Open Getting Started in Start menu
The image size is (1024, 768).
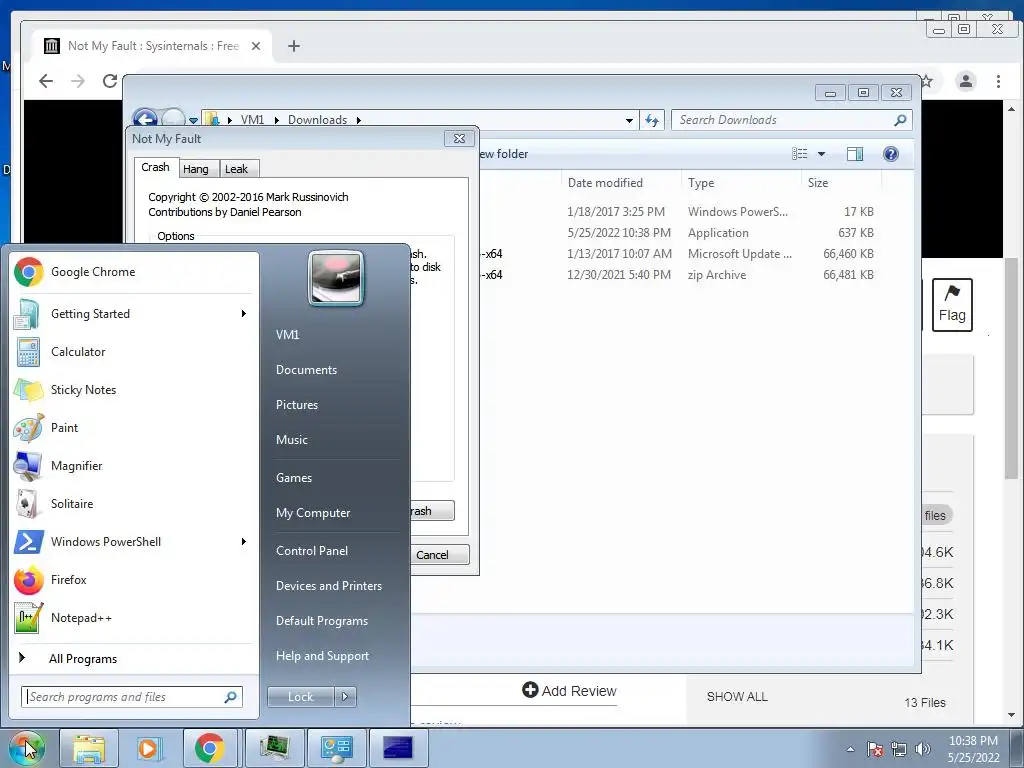coord(133,314)
